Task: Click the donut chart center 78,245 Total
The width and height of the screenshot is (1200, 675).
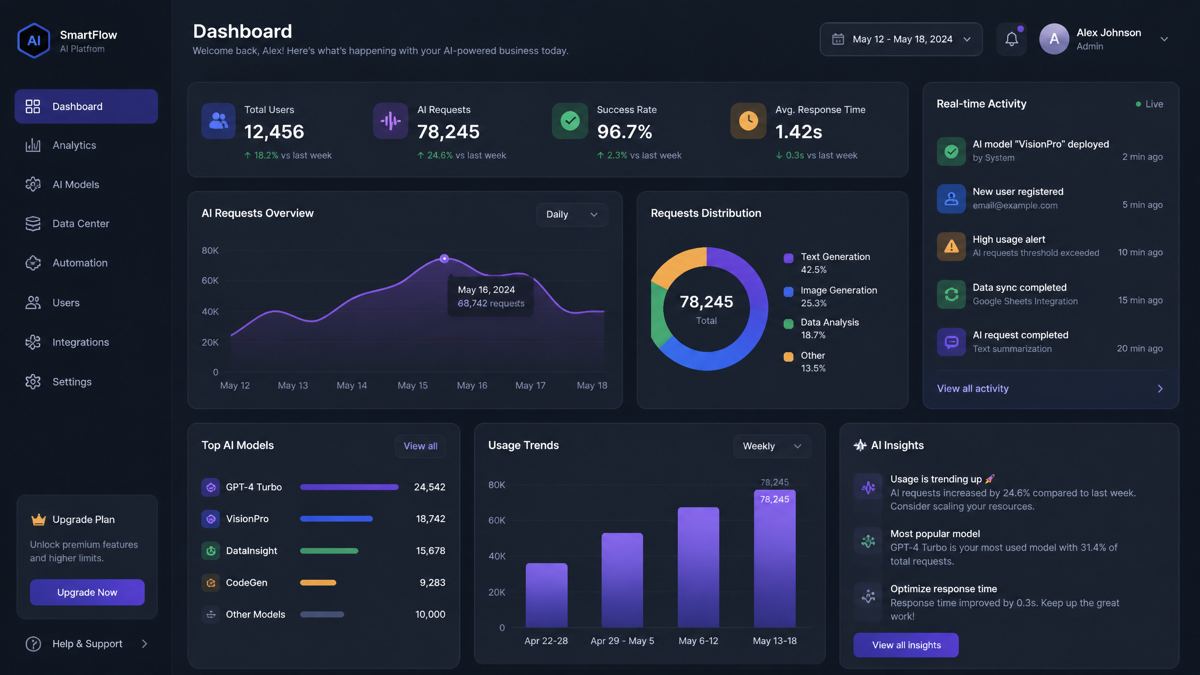Action: point(707,309)
